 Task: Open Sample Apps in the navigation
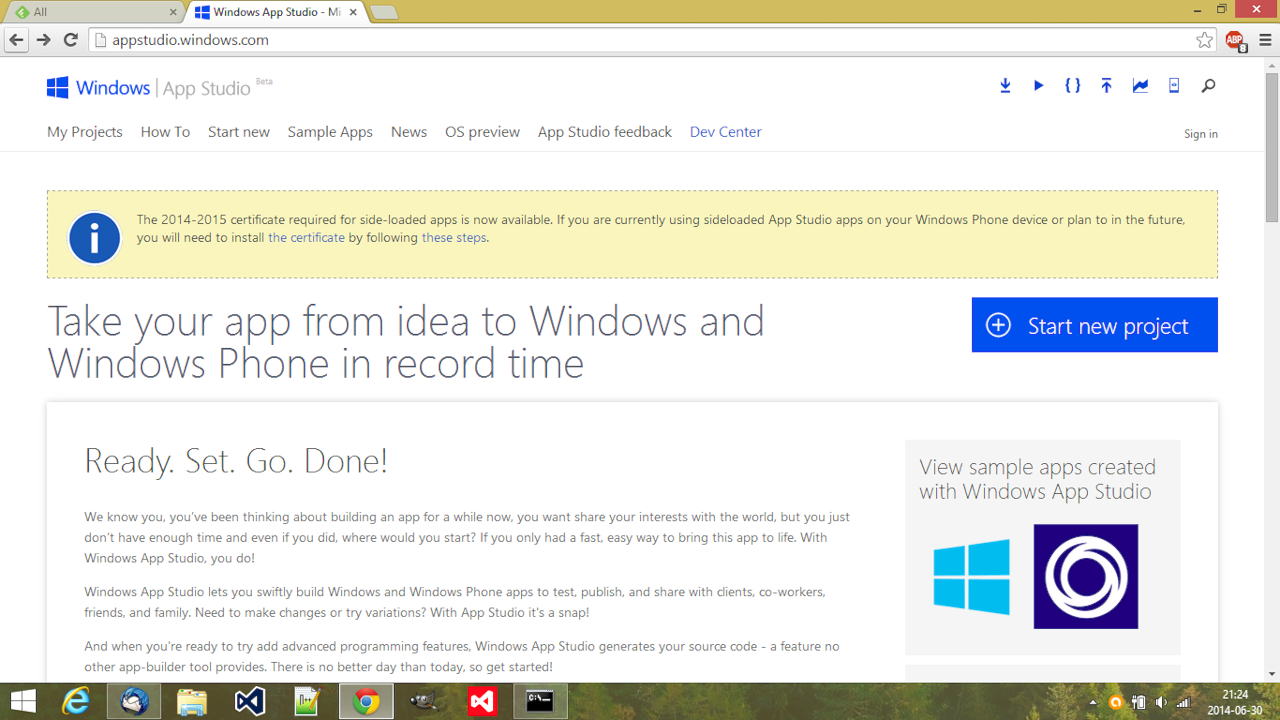click(330, 132)
